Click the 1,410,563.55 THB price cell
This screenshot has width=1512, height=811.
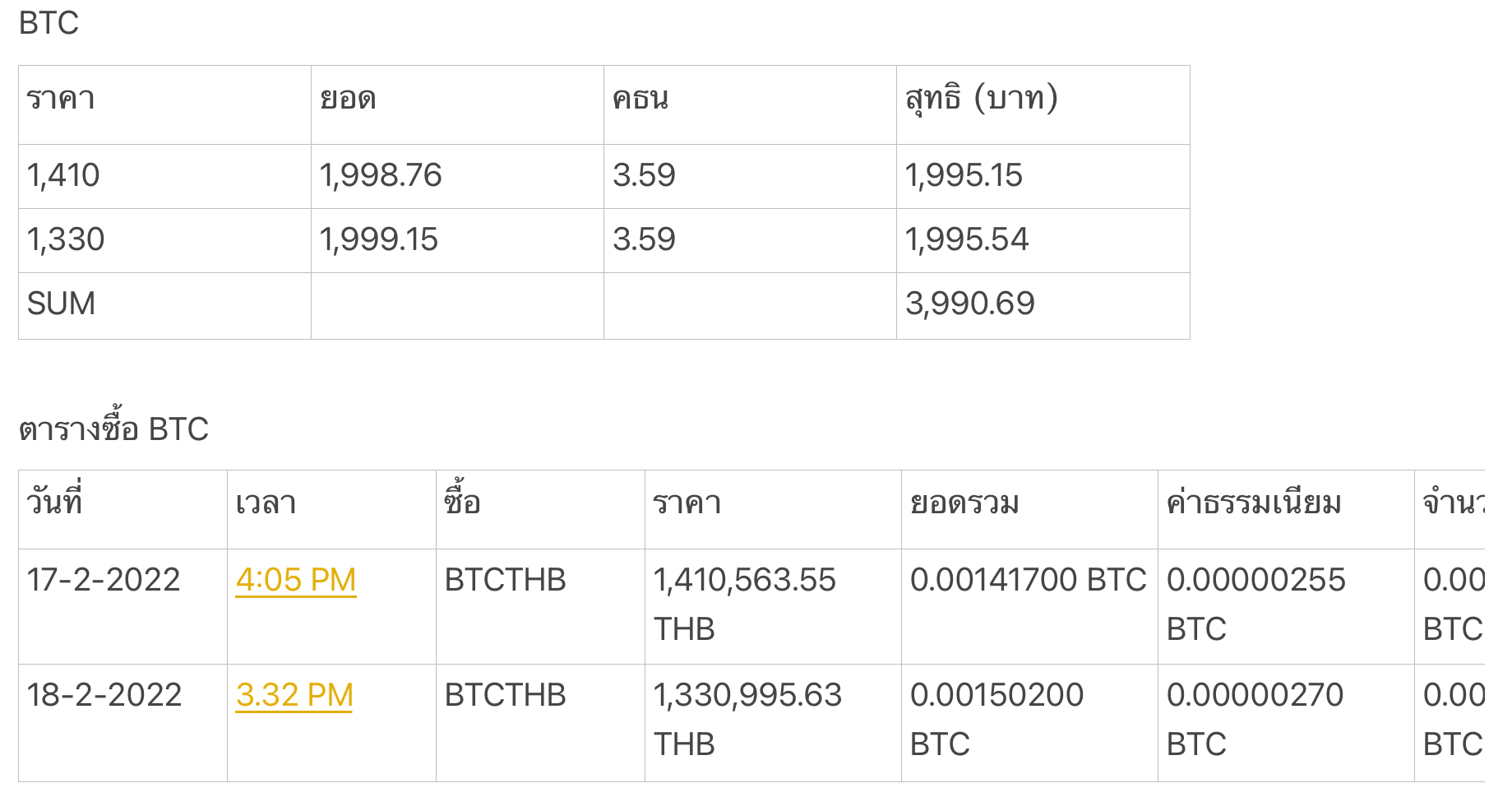(773, 606)
